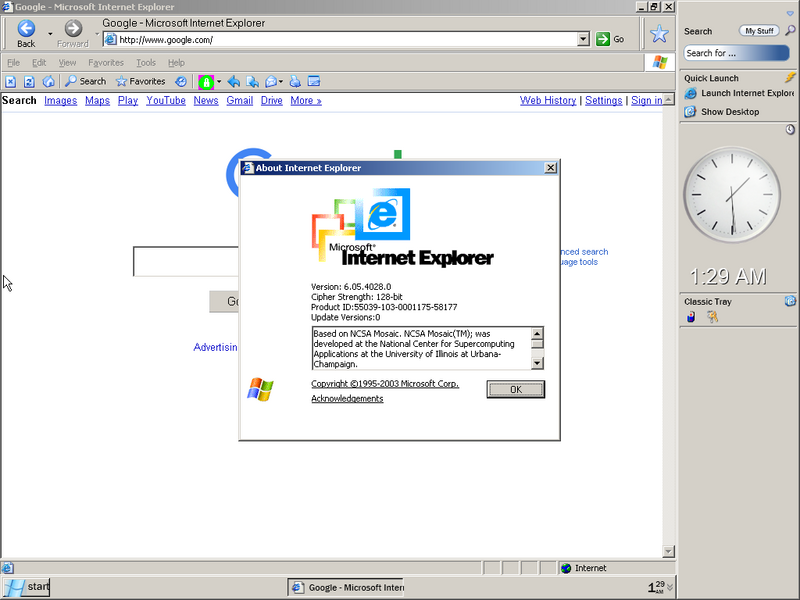This screenshot has height=600, width=800.
Task: Click the Windows flag logo on menu bar
Action: [659, 62]
